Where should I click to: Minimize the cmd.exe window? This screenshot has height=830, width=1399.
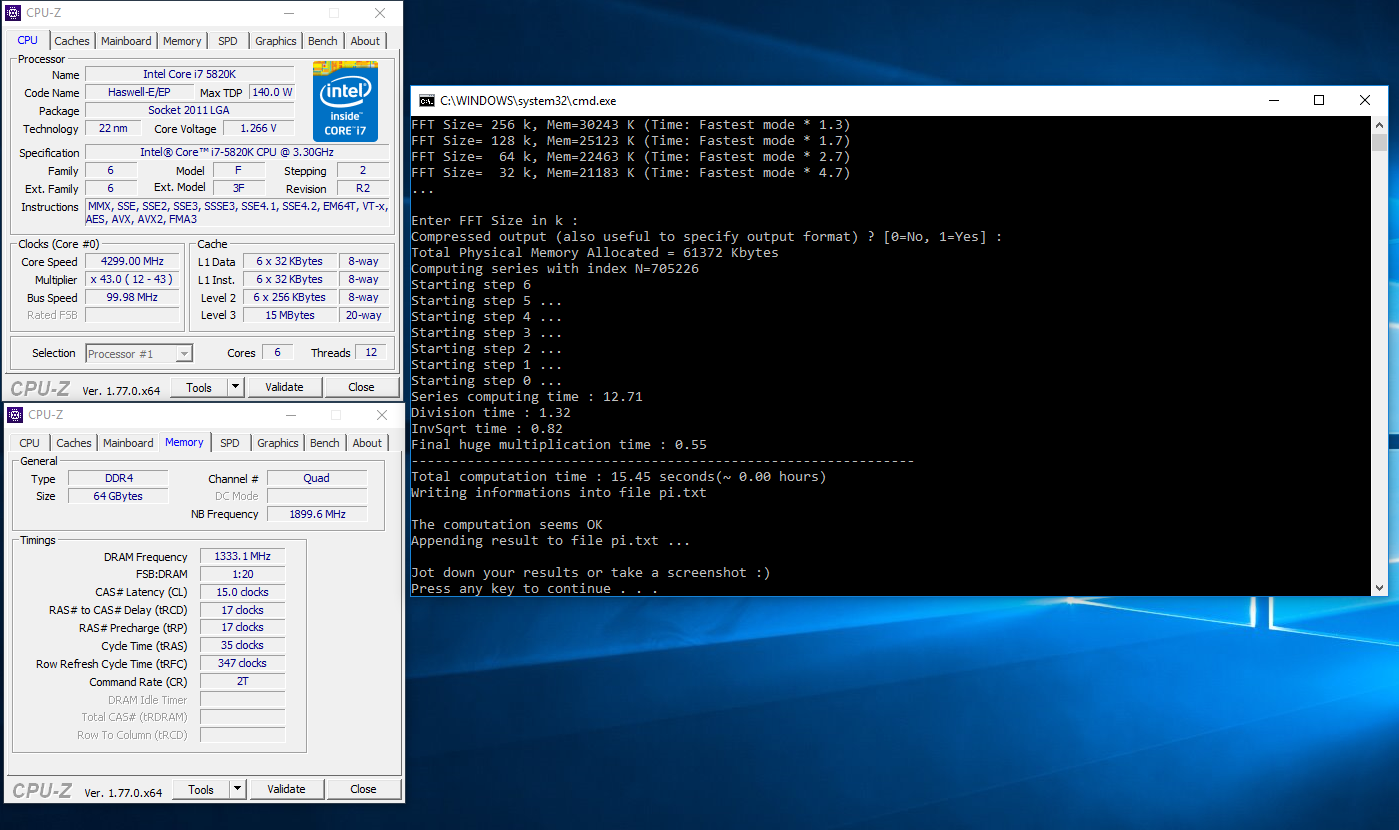pos(1273,100)
